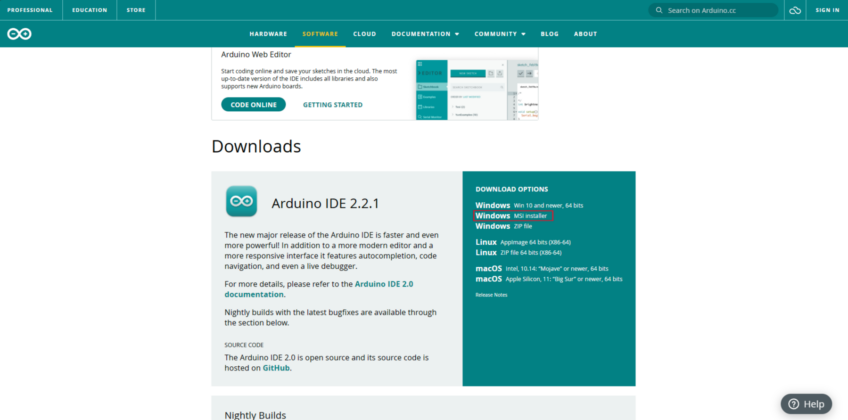Open the Arduino IDE 2.0 documentation link

tap(319, 289)
